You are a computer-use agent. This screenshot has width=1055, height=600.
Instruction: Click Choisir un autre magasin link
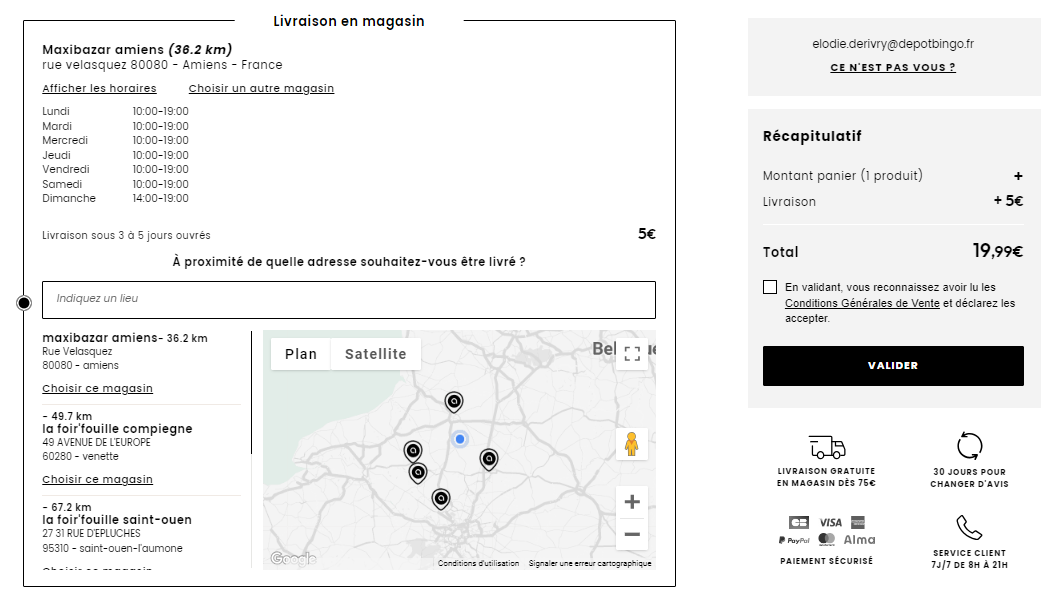(x=261, y=88)
